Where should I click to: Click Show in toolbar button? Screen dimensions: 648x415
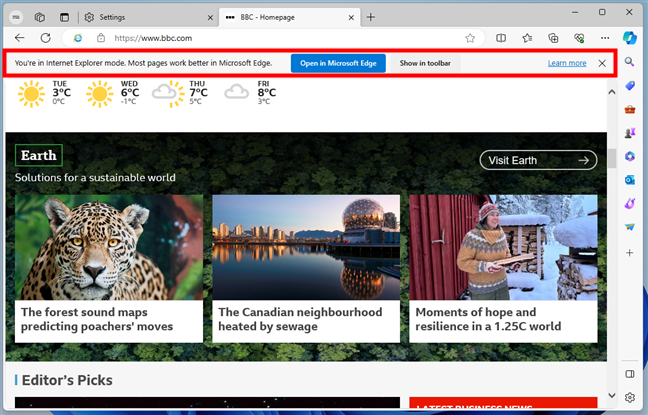pyautogui.click(x=425, y=63)
